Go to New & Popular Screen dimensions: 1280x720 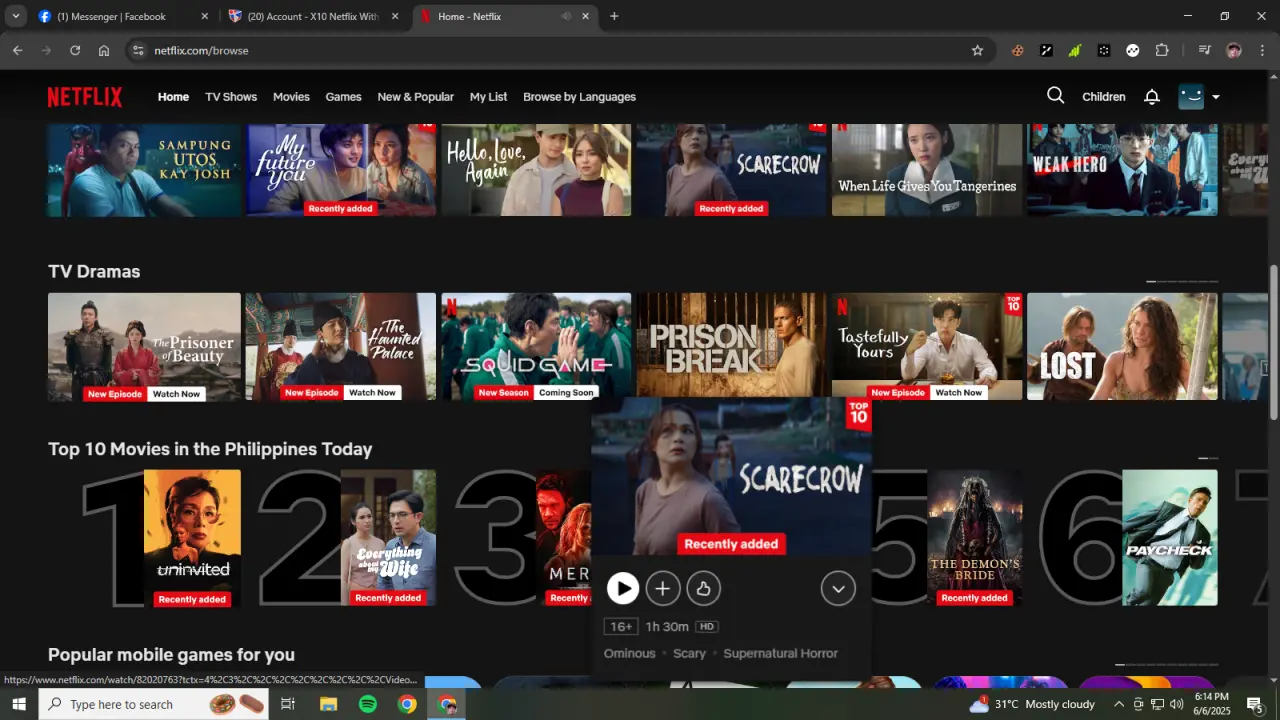pyautogui.click(x=415, y=97)
